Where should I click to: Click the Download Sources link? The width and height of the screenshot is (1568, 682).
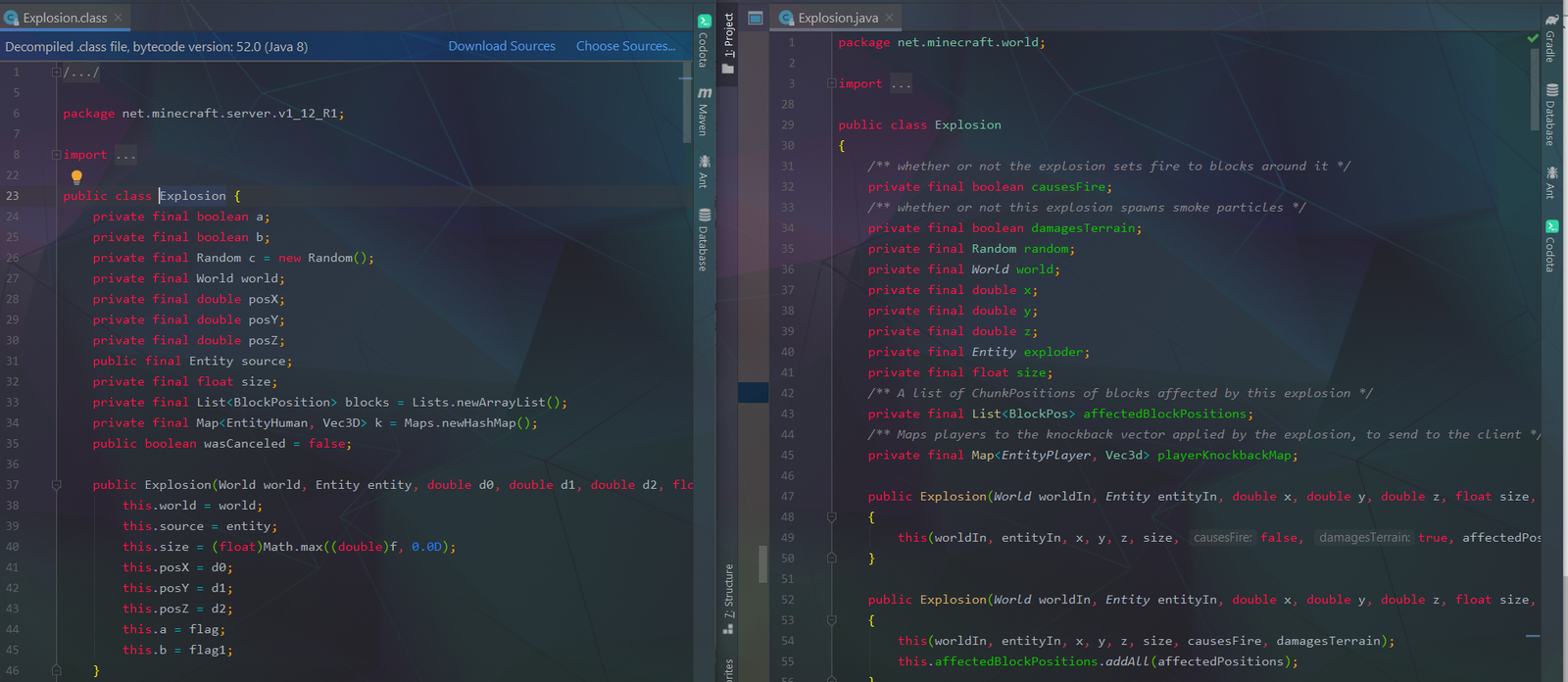[x=502, y=46]
